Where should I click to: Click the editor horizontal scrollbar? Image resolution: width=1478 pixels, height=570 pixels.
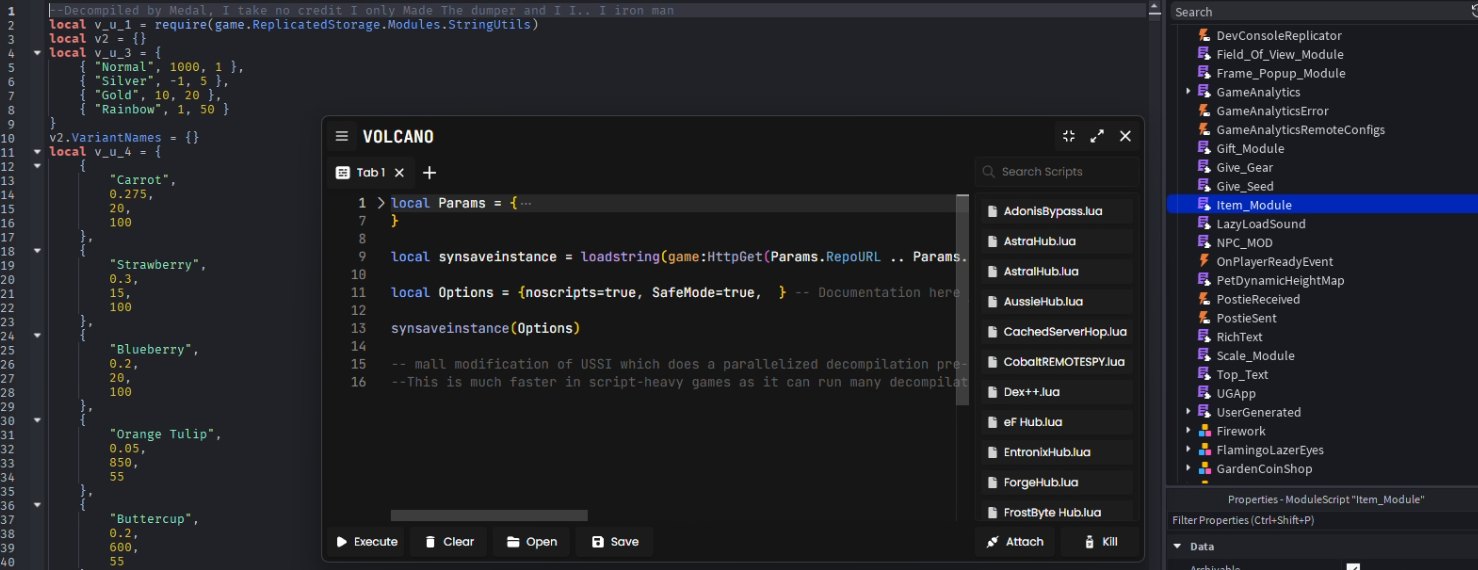pyautogui.click(x=488, y=516)
